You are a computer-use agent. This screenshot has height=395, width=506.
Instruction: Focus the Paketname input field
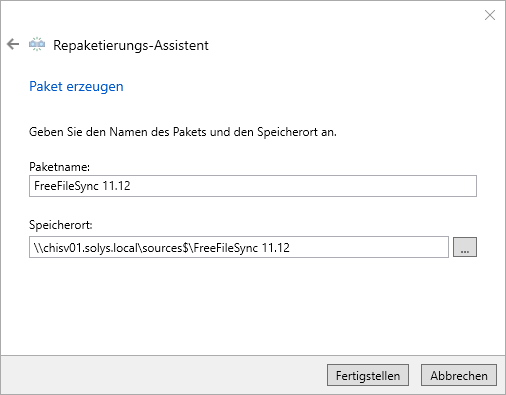pyautogui.click(x=253, y=186)
